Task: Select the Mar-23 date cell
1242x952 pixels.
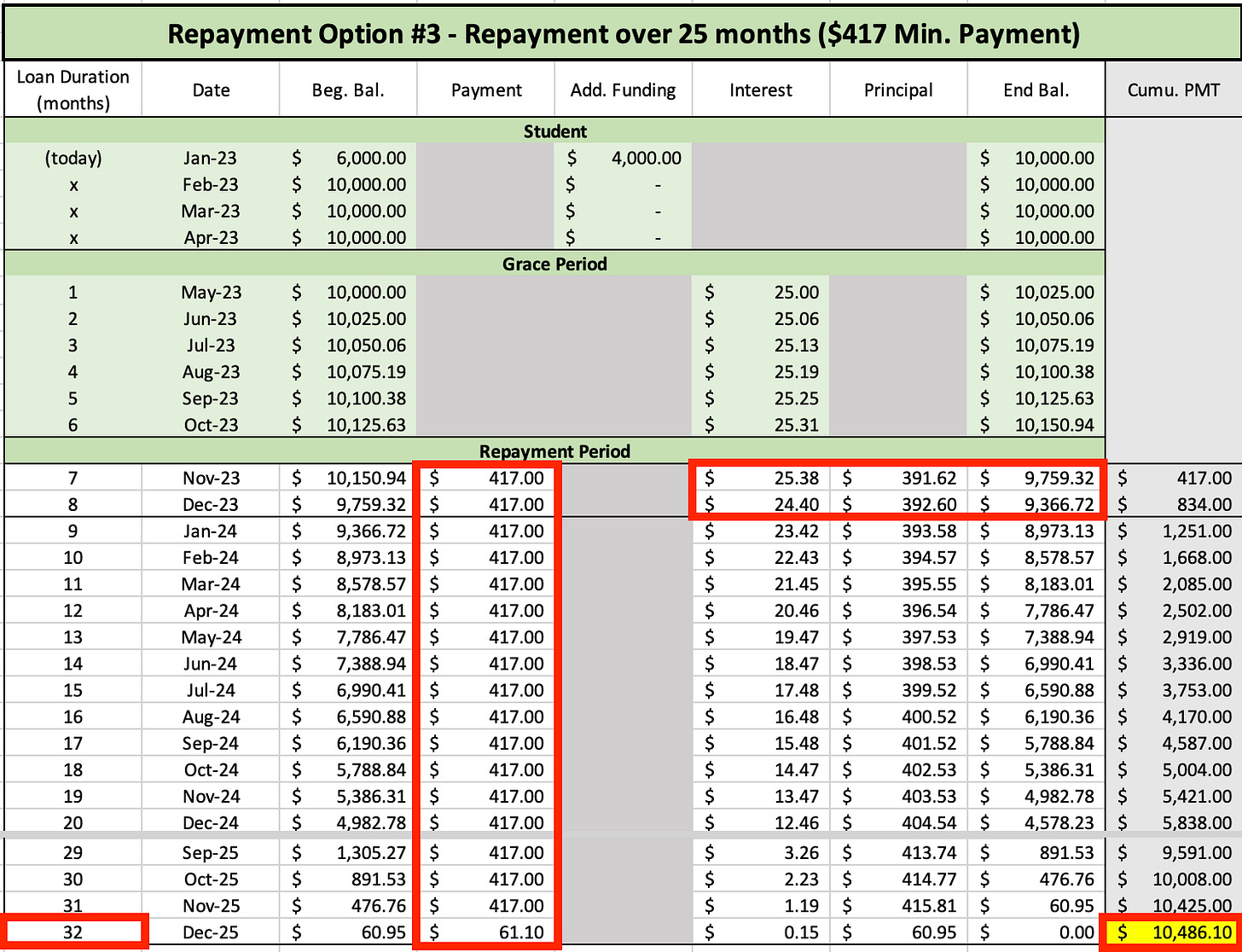Action: click(211, 211)
